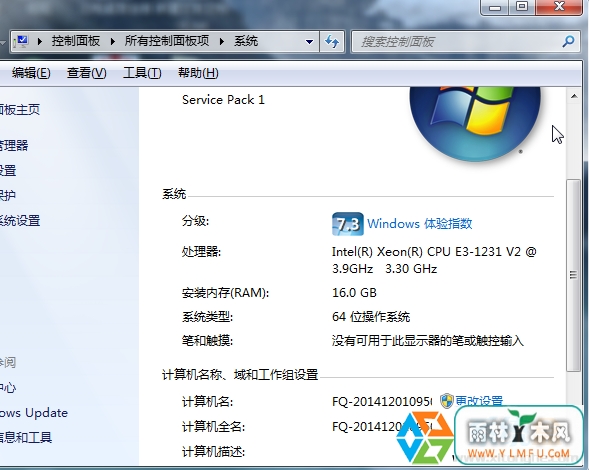The height and width of the screenshot is (470, 589).
Task: Click the refresh button beside address bar
Action: coord(332,41)
